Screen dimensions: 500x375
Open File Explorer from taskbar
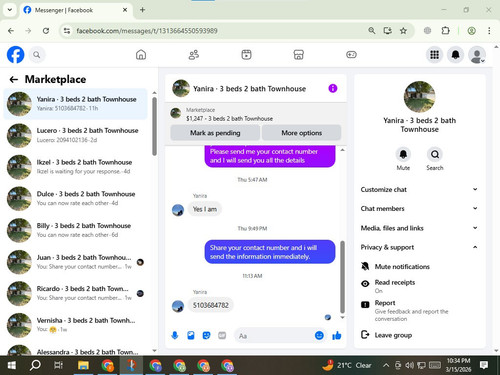pyautogui.click(x=83, y=365)
